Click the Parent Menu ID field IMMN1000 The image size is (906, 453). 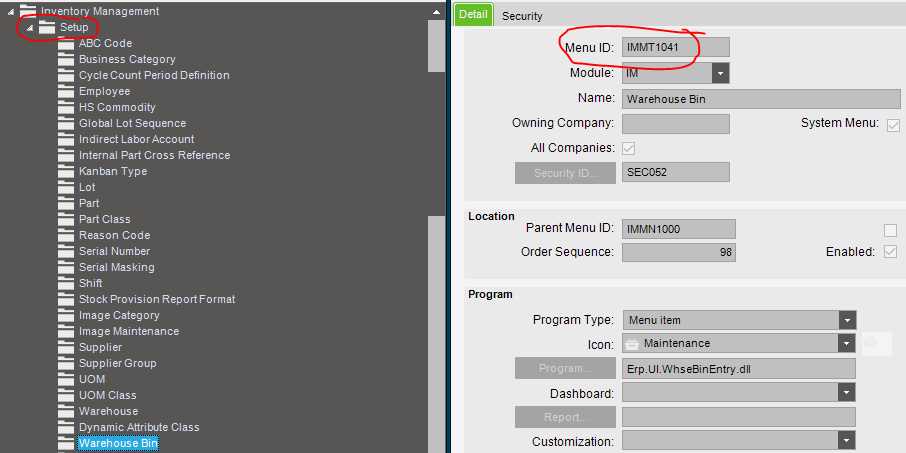(679, 229)
